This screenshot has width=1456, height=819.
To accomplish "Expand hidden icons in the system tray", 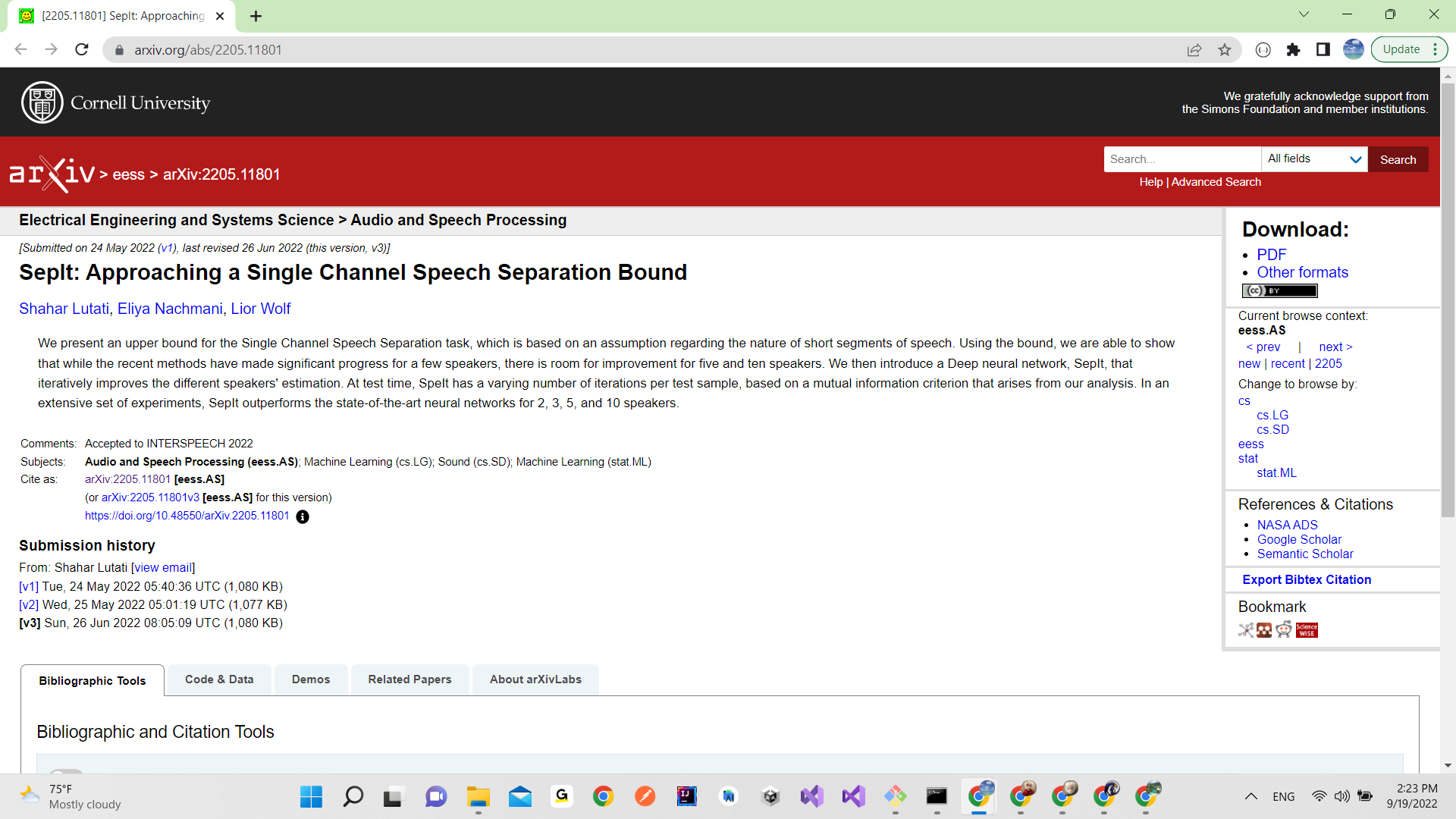I will click(x=1250, y=796).
